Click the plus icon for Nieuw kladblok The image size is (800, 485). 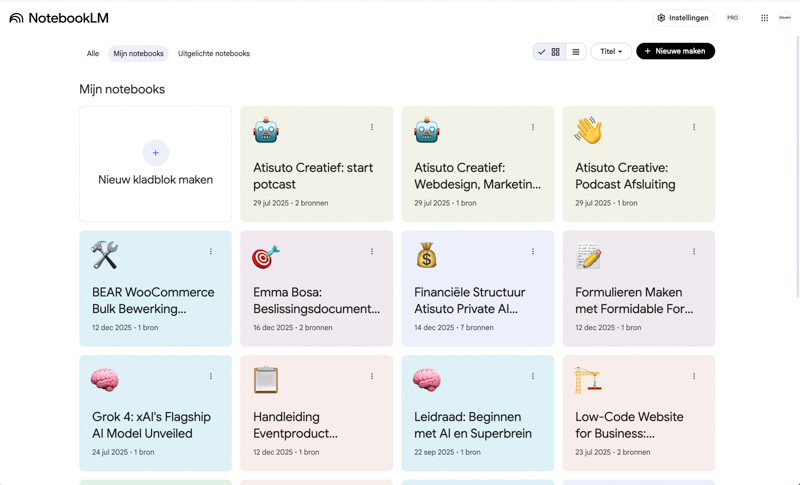155,153
